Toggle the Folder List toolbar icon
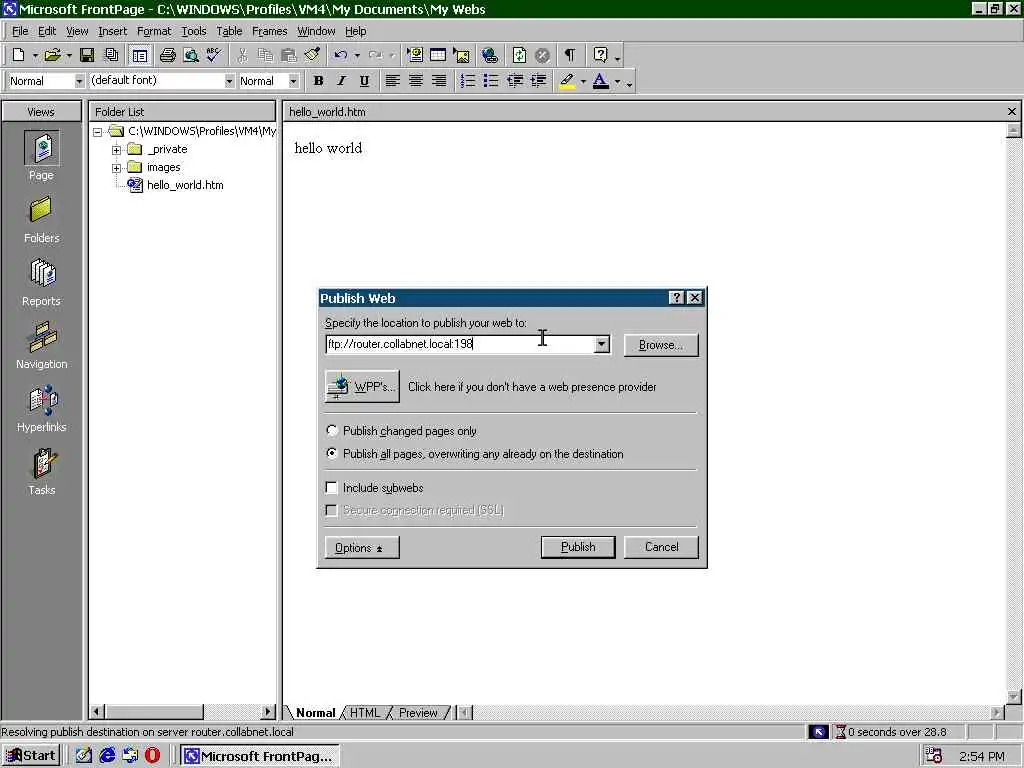1024x768 pixels. [x=139, y=56]
